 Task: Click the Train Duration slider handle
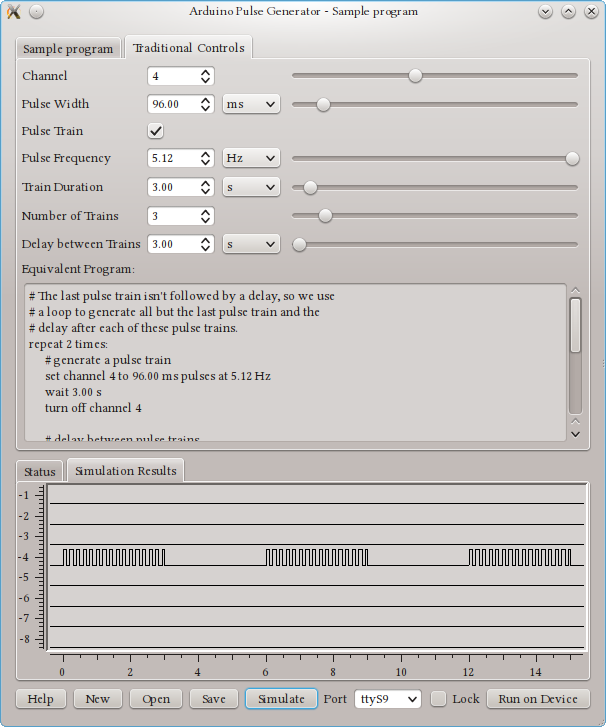pos(310,188)
